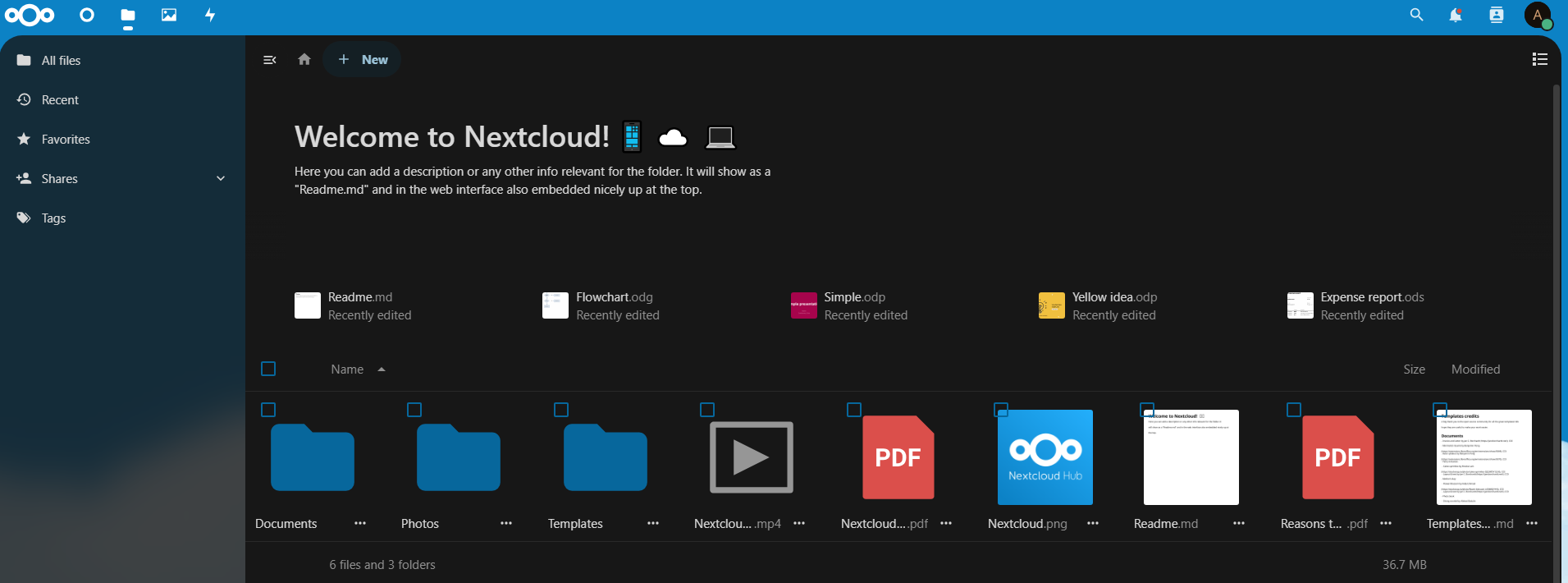Open the Templates credits md thumbnail
Image resolution: width=1568 pixels, height=583 pixels.
tap(1484, 457)
